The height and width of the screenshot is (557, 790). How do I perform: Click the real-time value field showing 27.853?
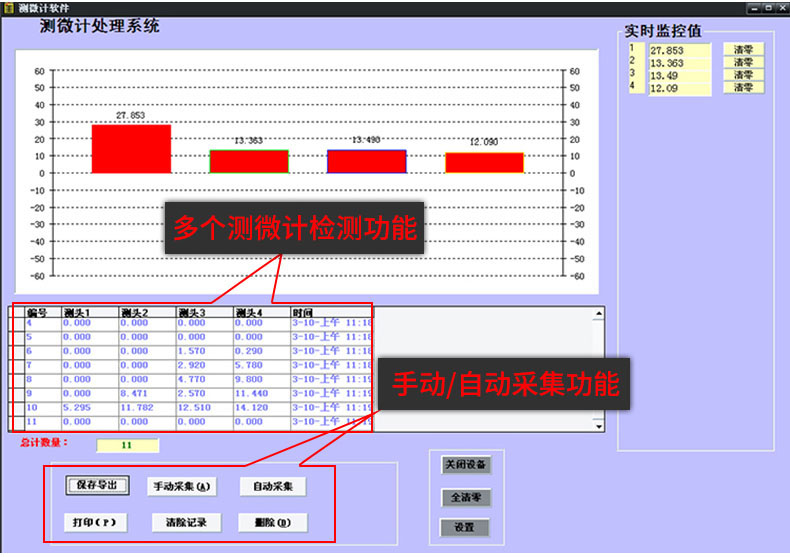pos(679,49)
